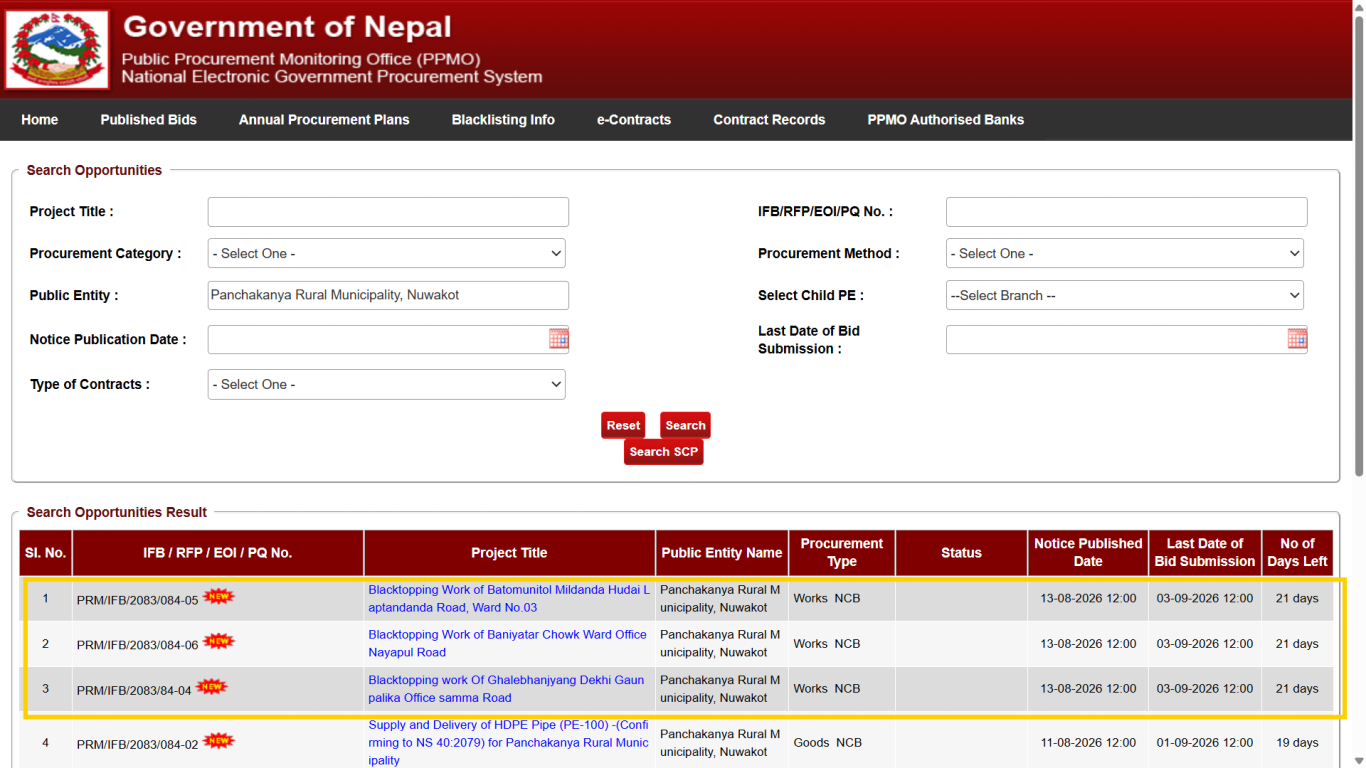This screenshot has height=768, width=1366.
Task: Click the Status column header
Action: click(x=961, y=553)
